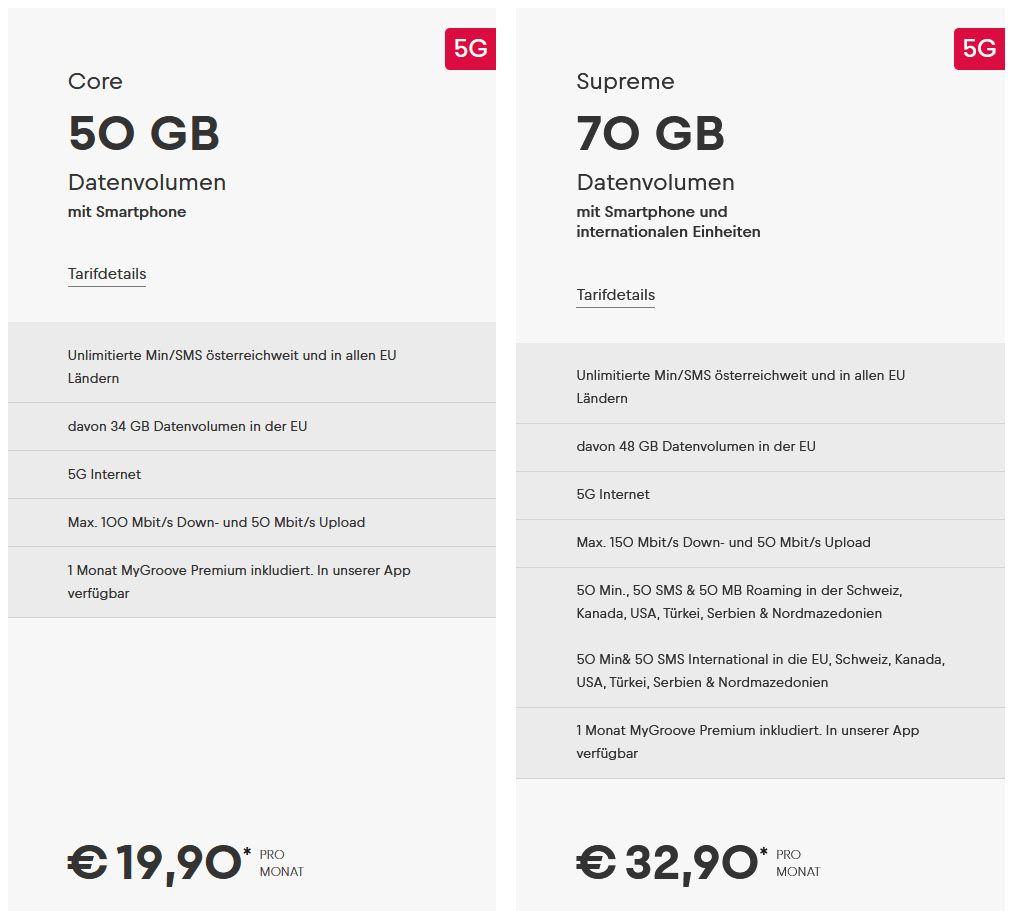1012x911 pixels.
Task: Open Tarifdetails for the Core plan
Action: [107, 274]
